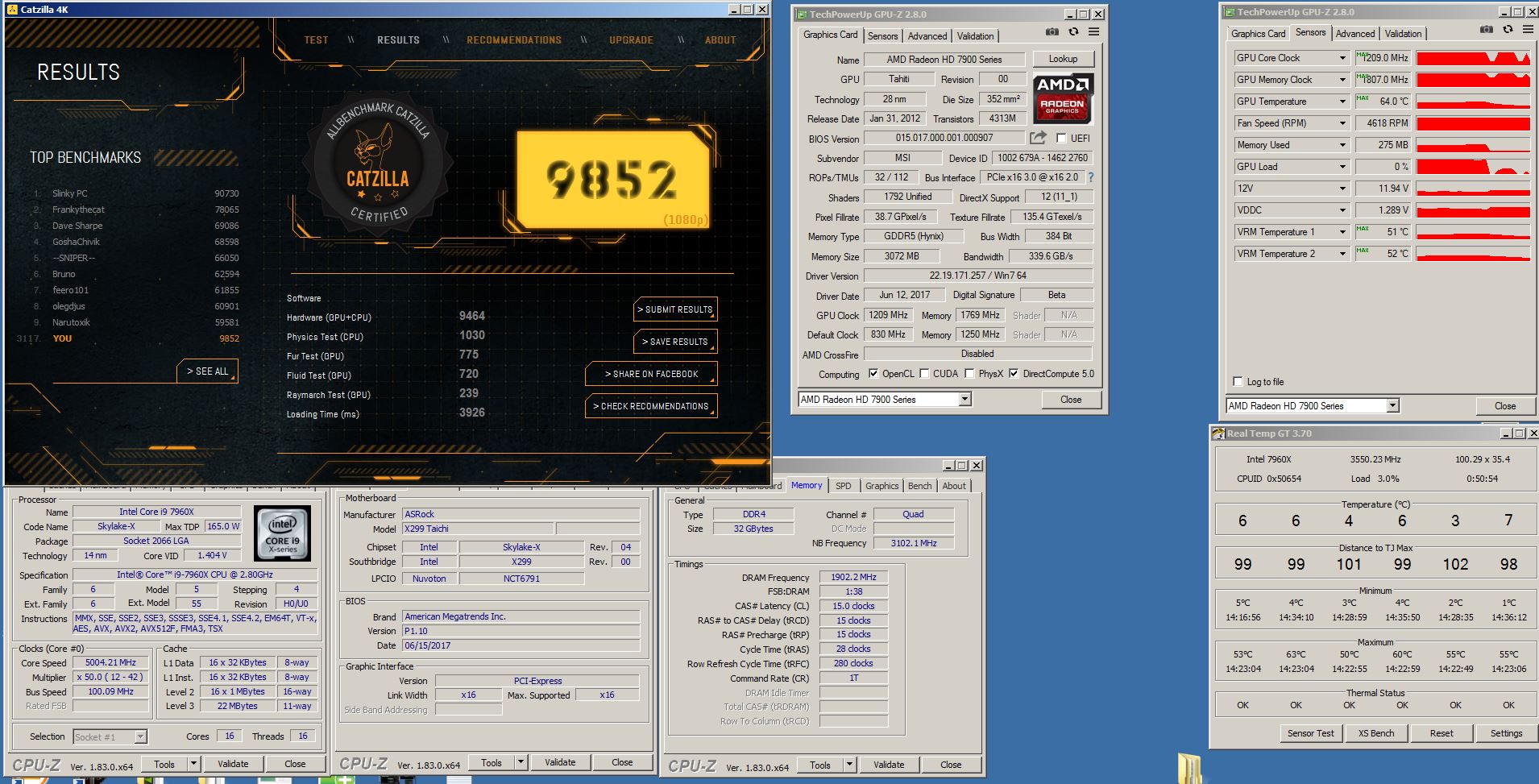Click the title bar icon of the Graphics Card GPU-Z window
The image size is (1539, 784).
[801, 15]
